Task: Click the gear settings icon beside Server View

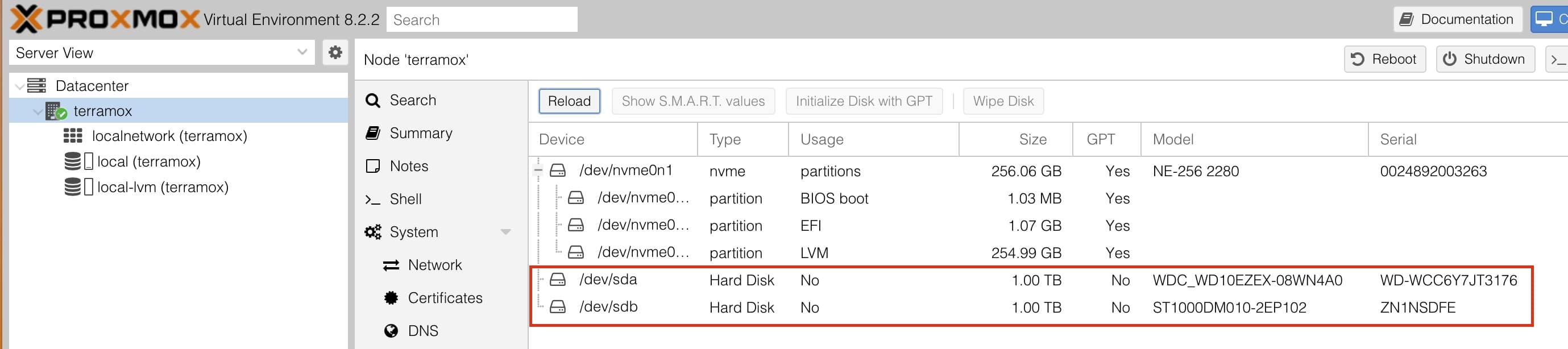Action: 335,52
